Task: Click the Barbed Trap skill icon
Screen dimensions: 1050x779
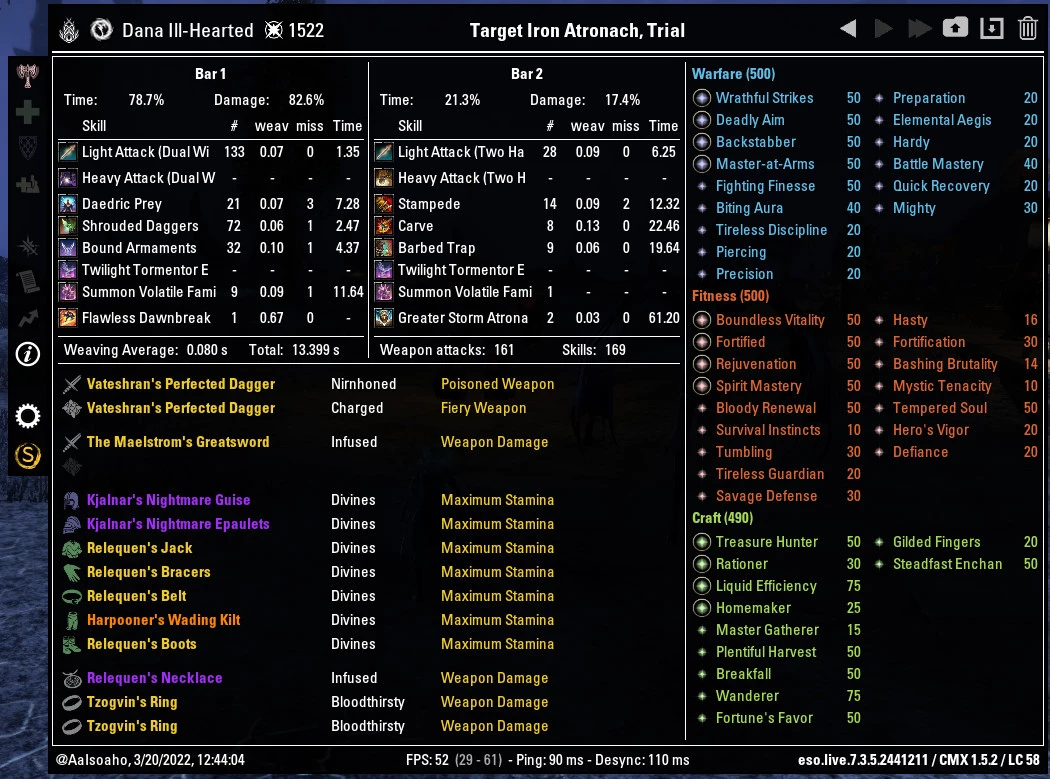Action: (x=384, y=248)
